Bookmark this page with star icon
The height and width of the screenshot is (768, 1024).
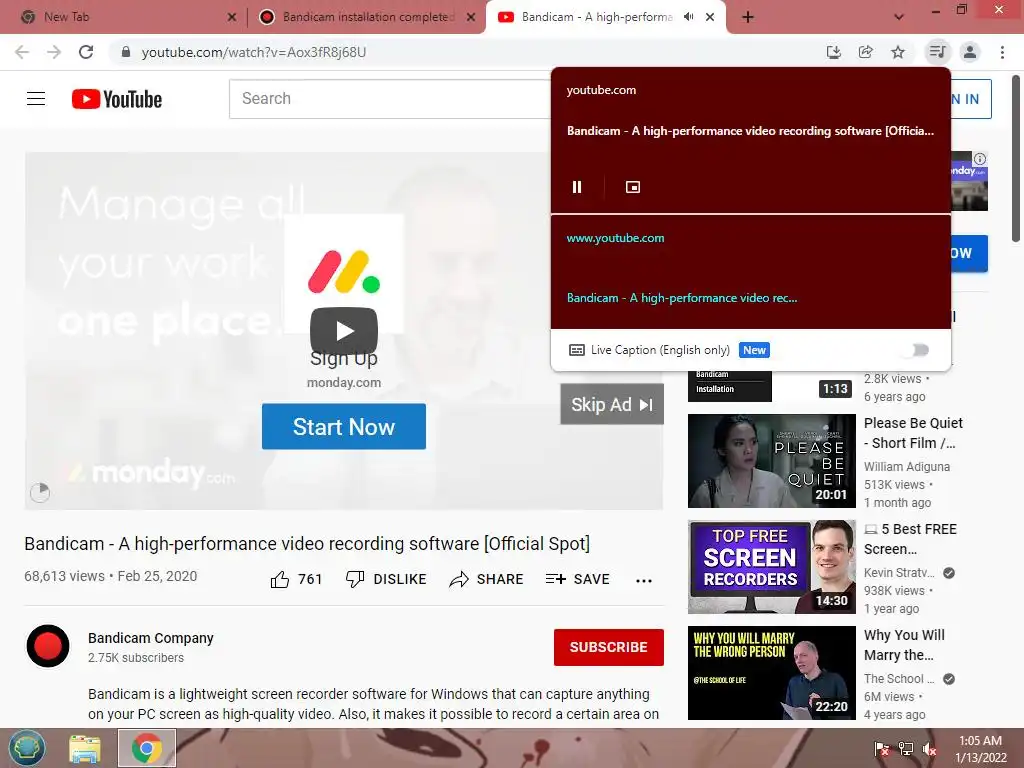pyautogui.click(x=898, y=52)
